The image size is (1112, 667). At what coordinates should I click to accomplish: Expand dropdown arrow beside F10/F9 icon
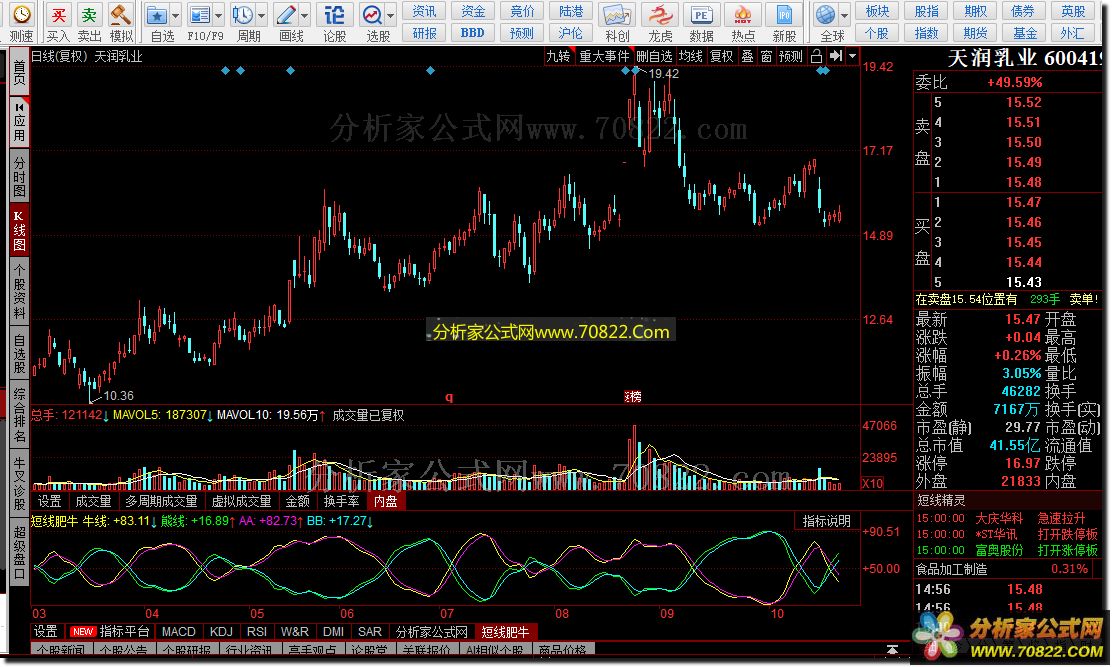[218, 15]
